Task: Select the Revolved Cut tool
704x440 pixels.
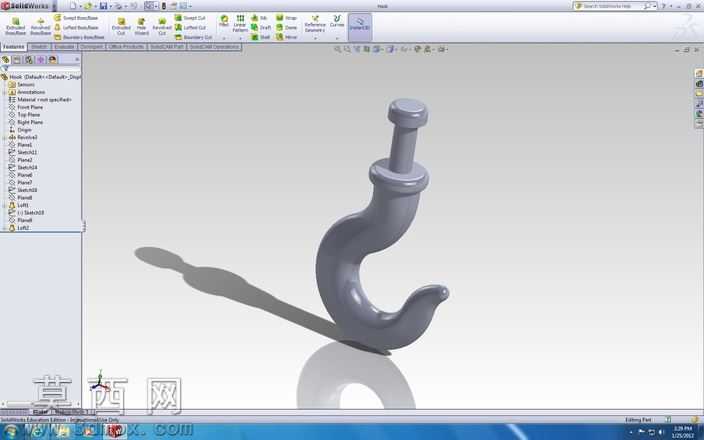Action: pos(162,26)
